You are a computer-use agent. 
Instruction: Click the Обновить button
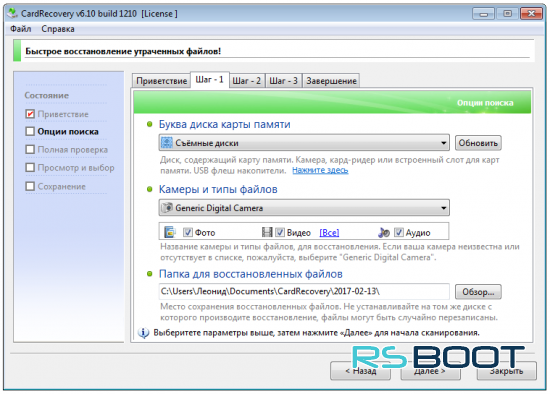pyautogui.click(x=478, y=143)
